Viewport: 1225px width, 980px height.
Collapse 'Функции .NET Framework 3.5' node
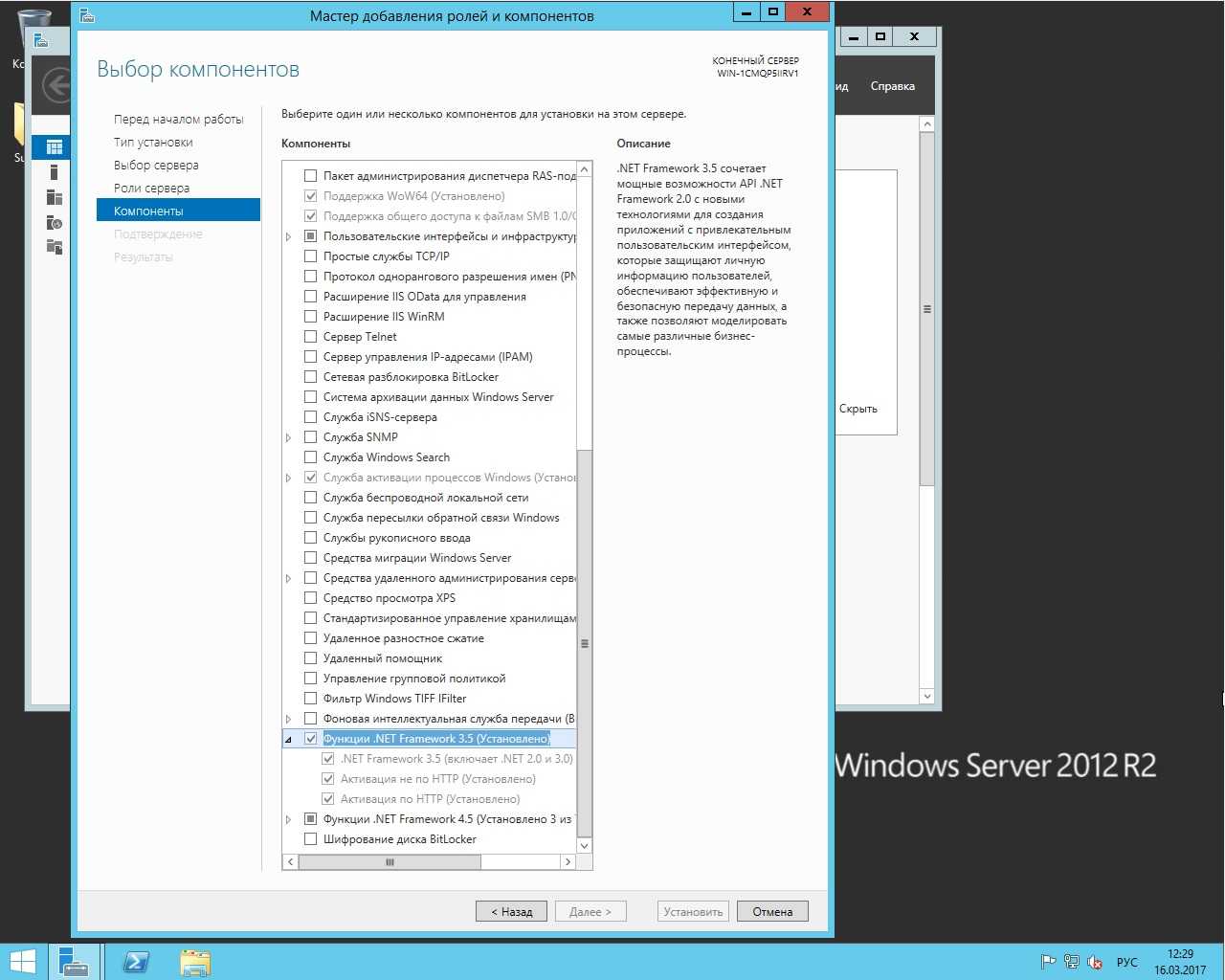pos(289,740)
